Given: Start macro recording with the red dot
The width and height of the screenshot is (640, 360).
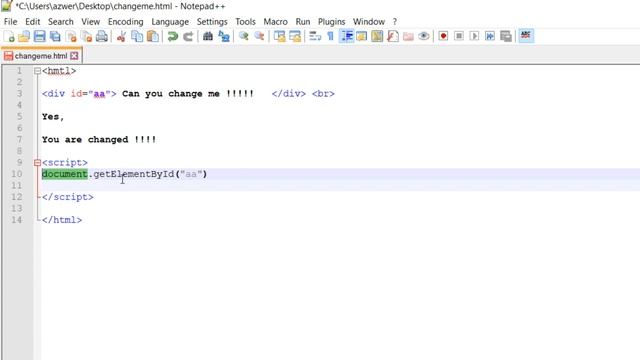Looking at the screenshot, I should coord(443,36).
